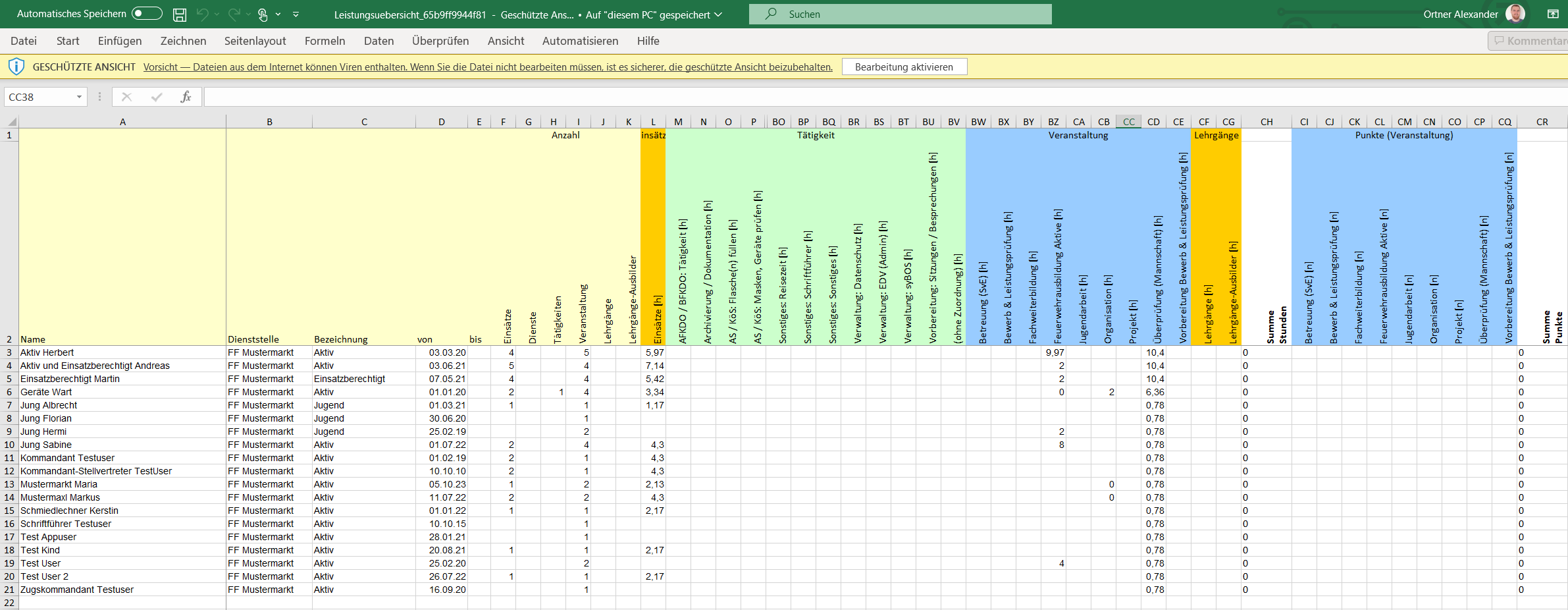The image size is (1568, 610).
Task: Select the Überprüfen ribbon tab
Action: point(440,41)
